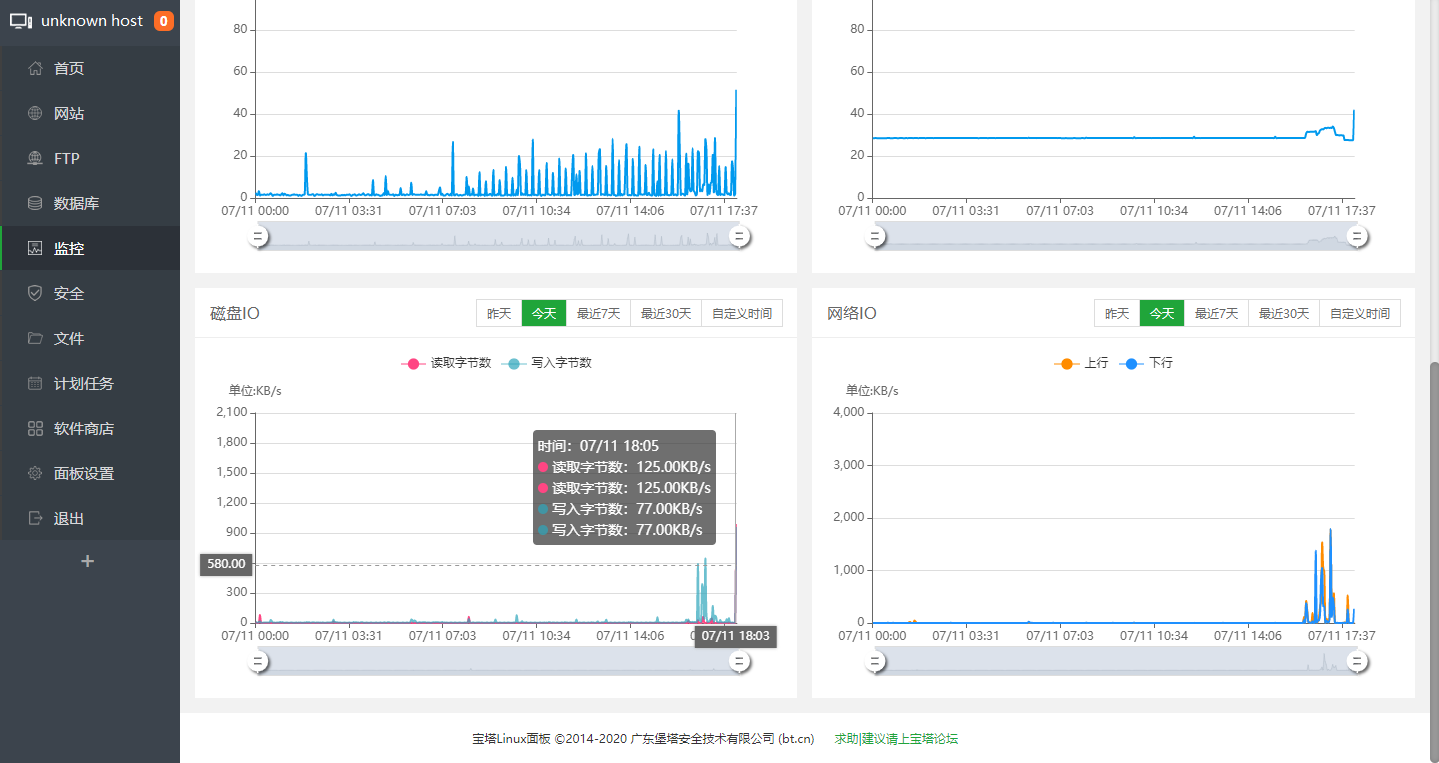Click left zoom handle of top-right chart
The height and width of the screenshot is (763, 1439).
point(876,236)
